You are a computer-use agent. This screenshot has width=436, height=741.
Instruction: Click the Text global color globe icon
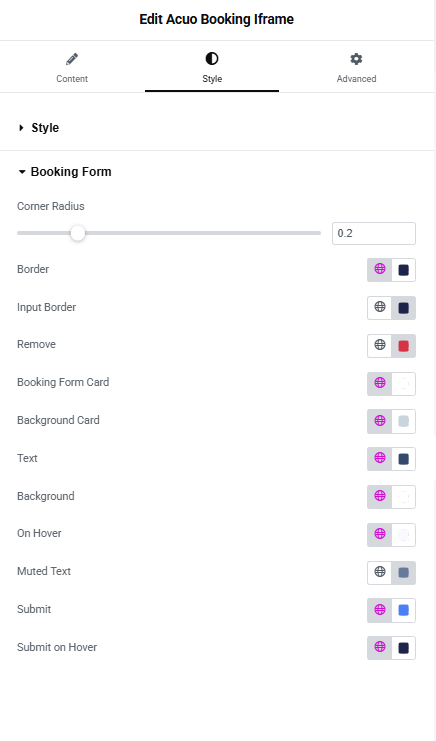380,458
